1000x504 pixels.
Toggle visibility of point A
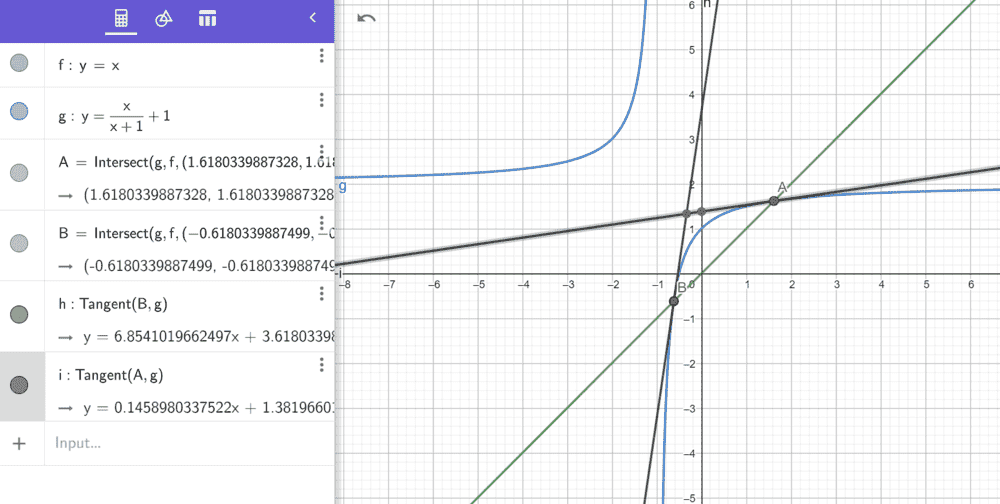(x=20, y=172)
